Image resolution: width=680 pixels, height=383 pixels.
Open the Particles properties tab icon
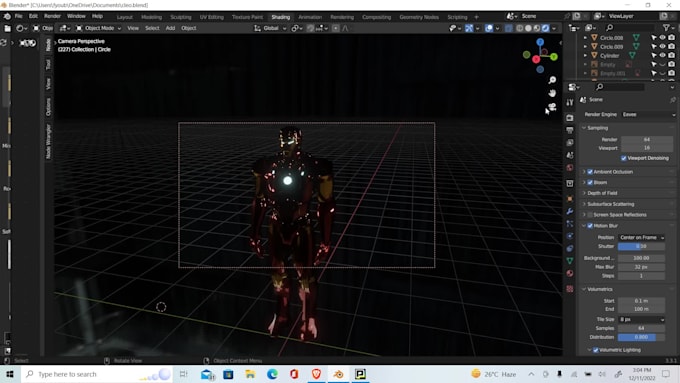click(570, 224)
